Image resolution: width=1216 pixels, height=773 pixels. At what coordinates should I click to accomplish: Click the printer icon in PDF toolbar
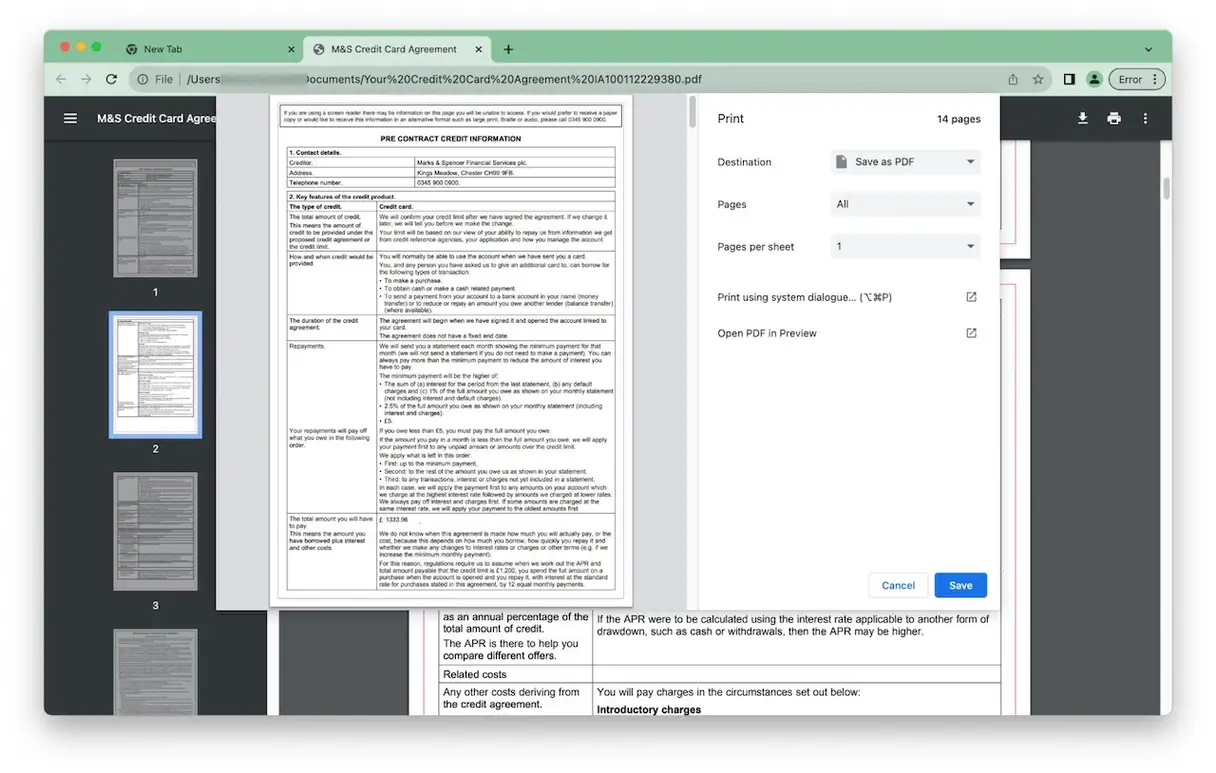click(1113, 118)
